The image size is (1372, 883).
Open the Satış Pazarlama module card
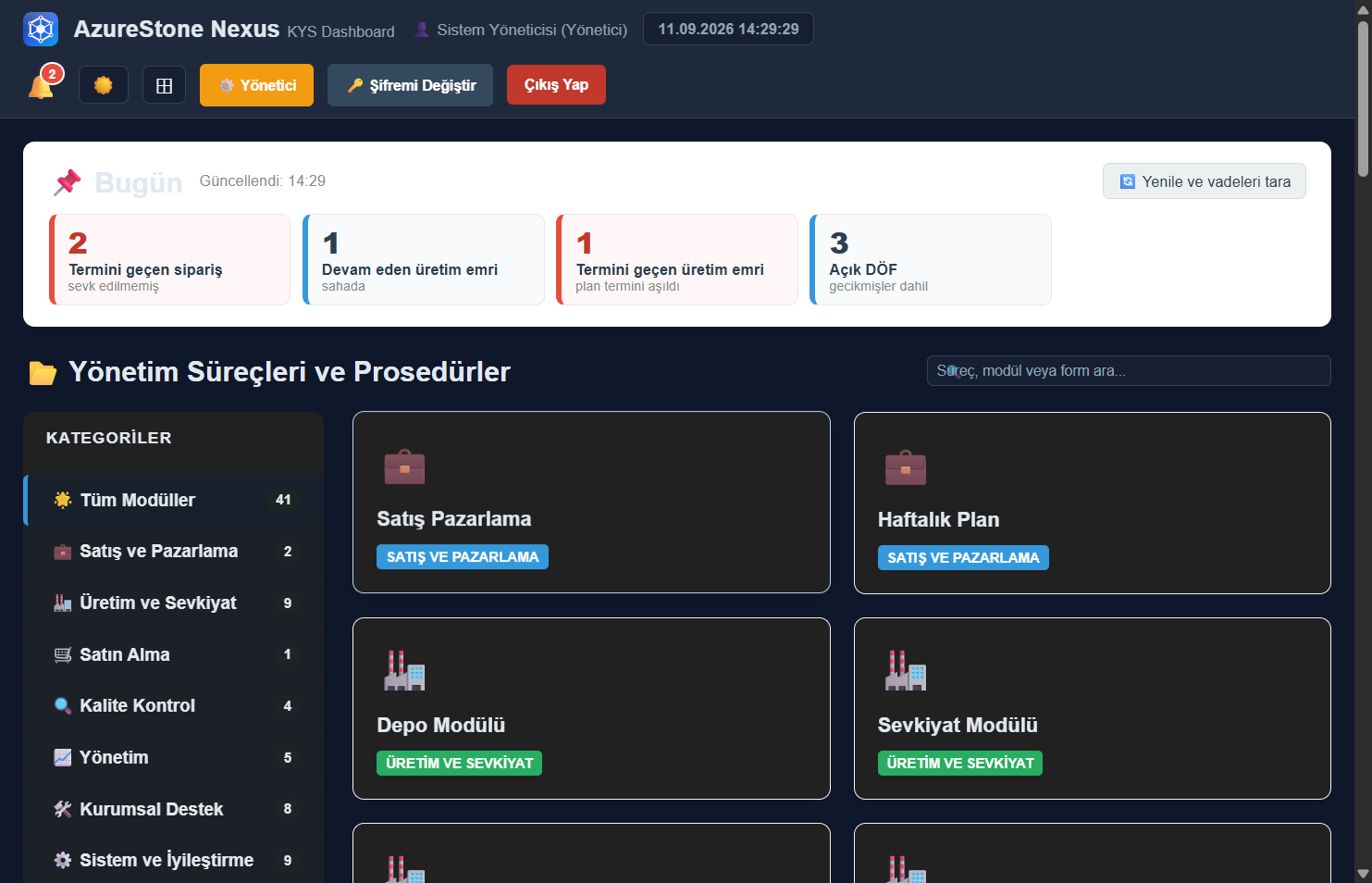(x=591, y=503)
